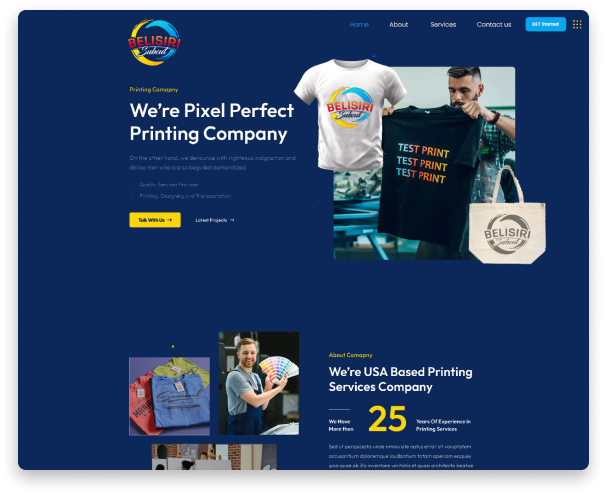Go to the Home menu item

[359, 24]
